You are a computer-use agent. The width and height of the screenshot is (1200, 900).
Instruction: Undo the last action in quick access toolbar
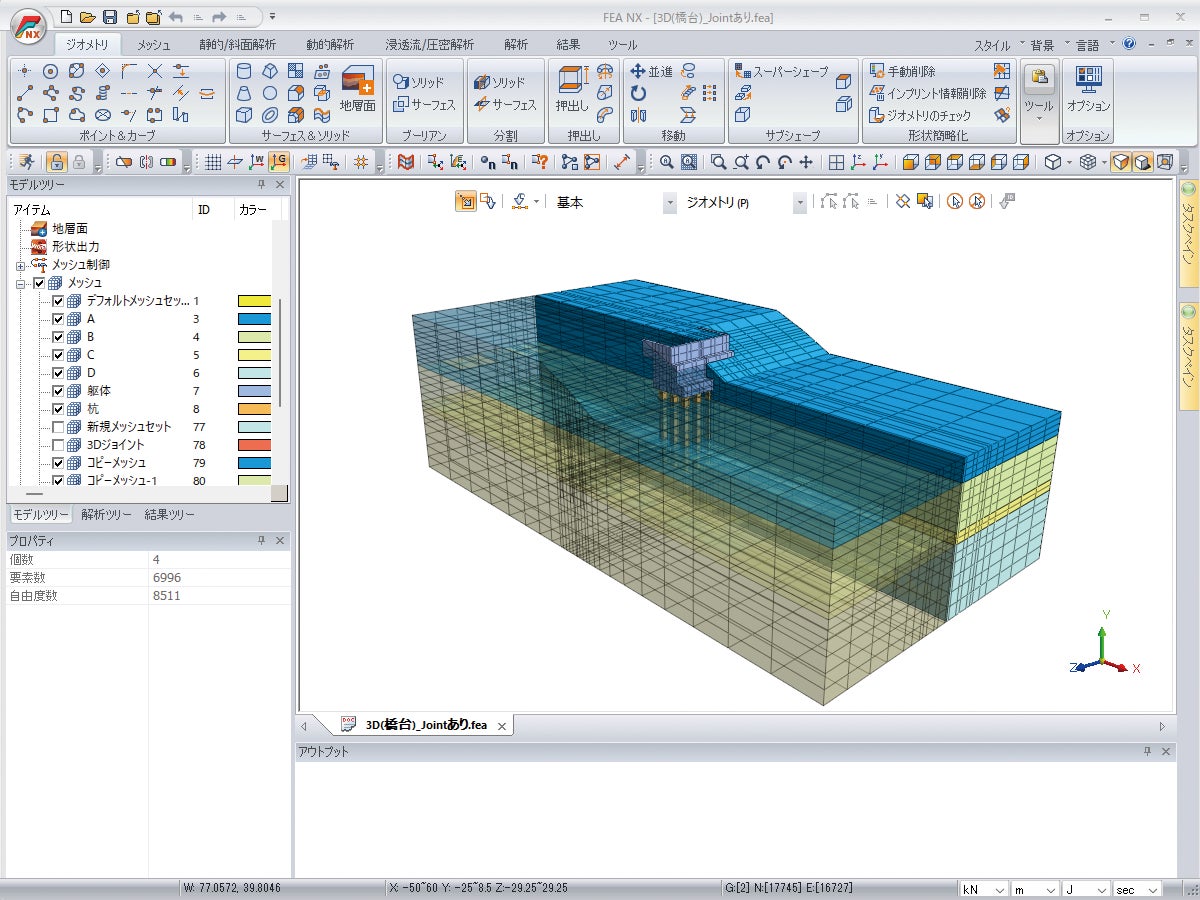coord(176,17)
